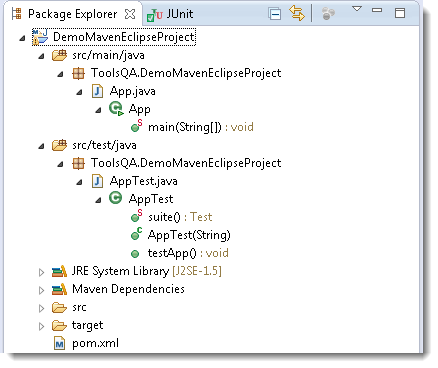The image size is (438, 368).
Task: Collapse the AppTest.java node
Action: tap(79, 182)
